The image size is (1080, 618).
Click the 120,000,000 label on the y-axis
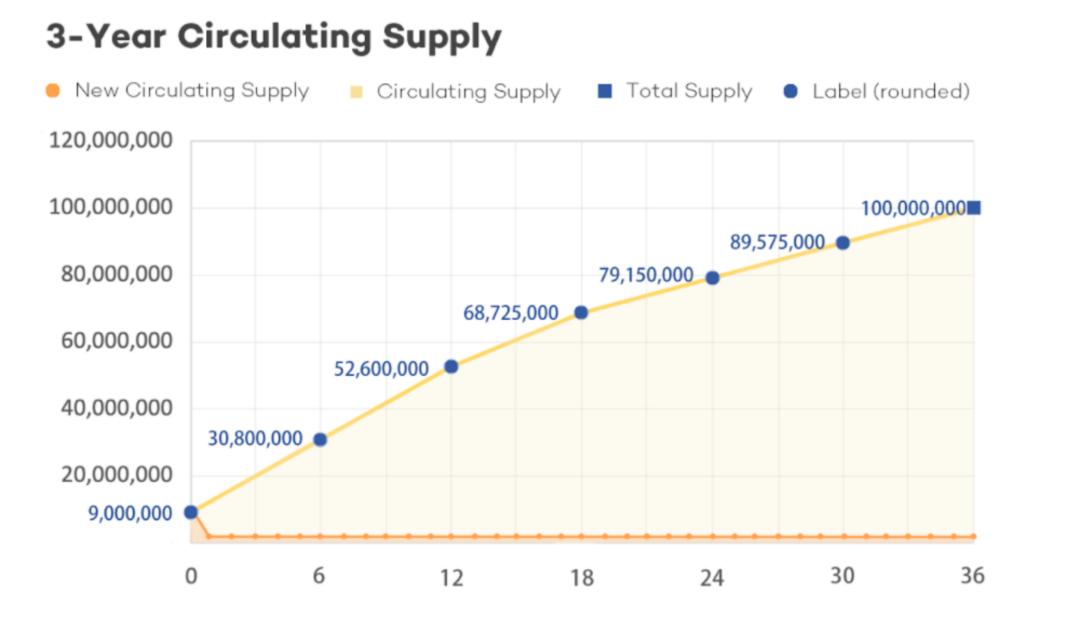tap(110, 141)
